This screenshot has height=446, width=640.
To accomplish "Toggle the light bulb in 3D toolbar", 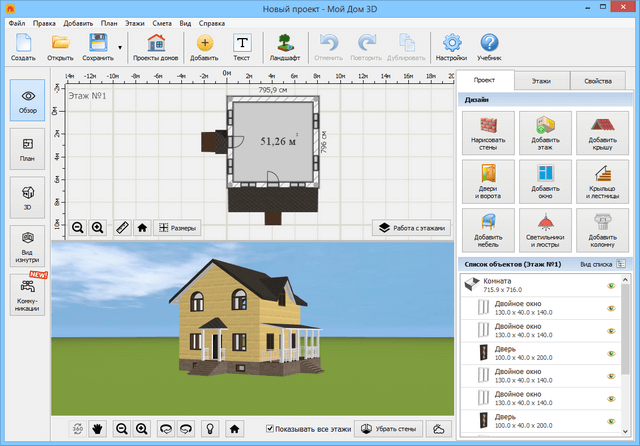I will point(210,428).
